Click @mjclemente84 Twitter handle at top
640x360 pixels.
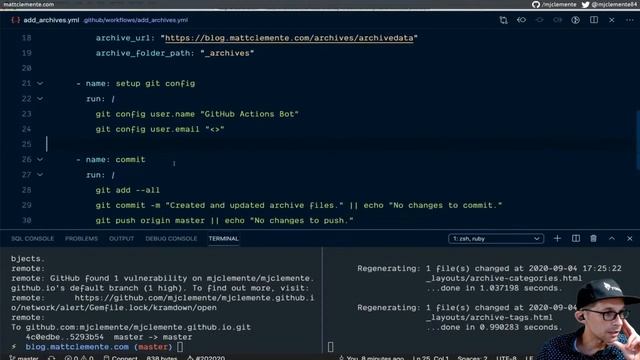tap(615, 4)
